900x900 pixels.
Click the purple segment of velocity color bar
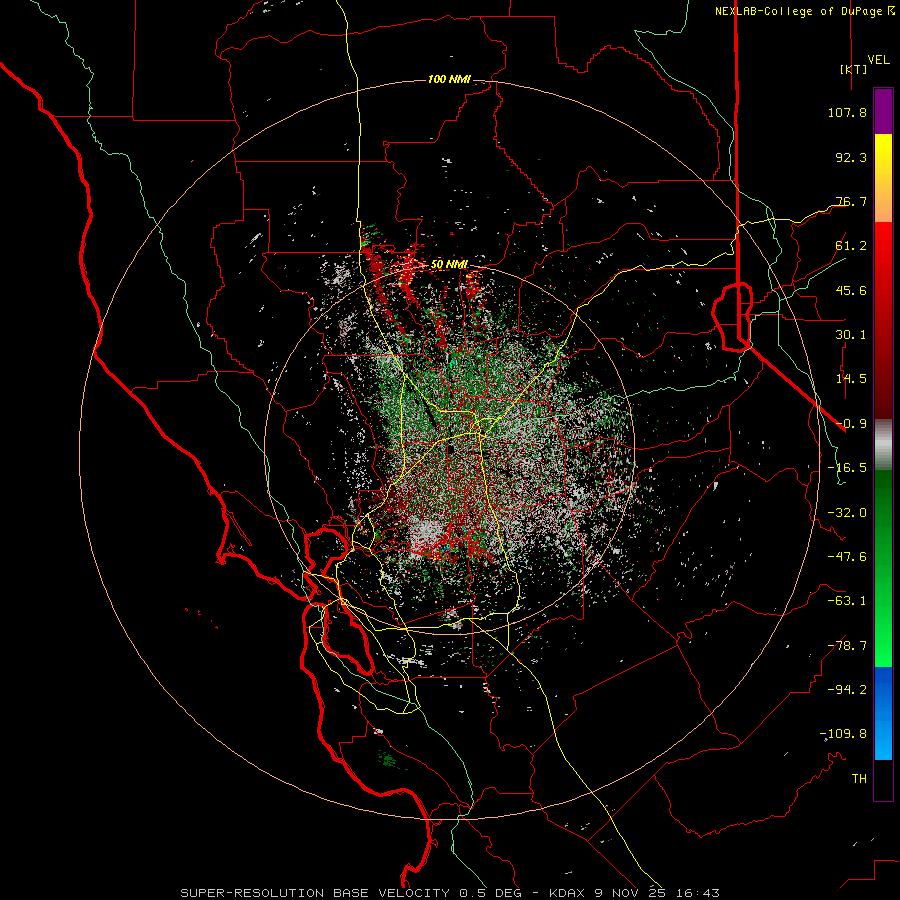(883, 111)
